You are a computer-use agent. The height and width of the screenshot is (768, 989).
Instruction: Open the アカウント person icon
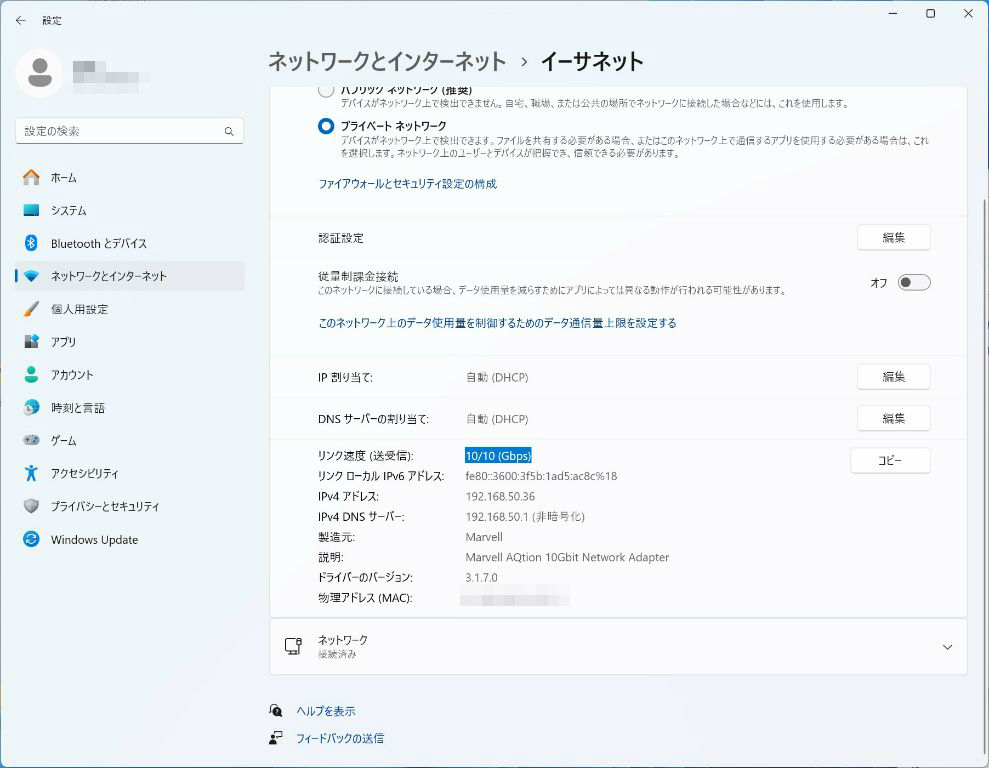click(x=32, y=375)
